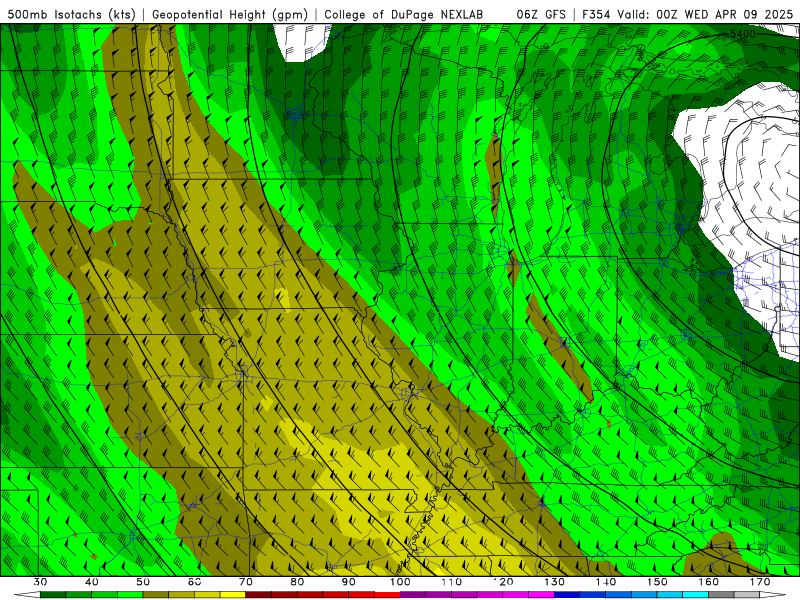Click the 'Geopotential Height (gpm)' title text
Image resolution: width=800 pixels, height=600 pixels.
pyautogui.click(x=230, y=14)
